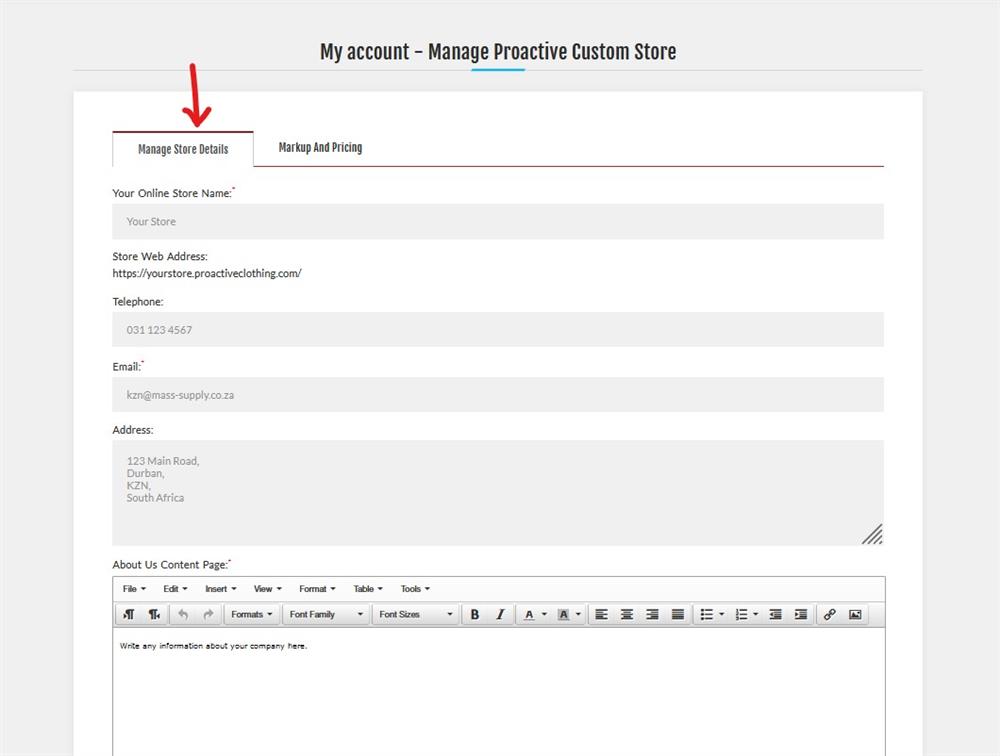Viewport: 1000px width, 756px height.
Task: Click the Italic formatting icon
Action: (498, 614)
